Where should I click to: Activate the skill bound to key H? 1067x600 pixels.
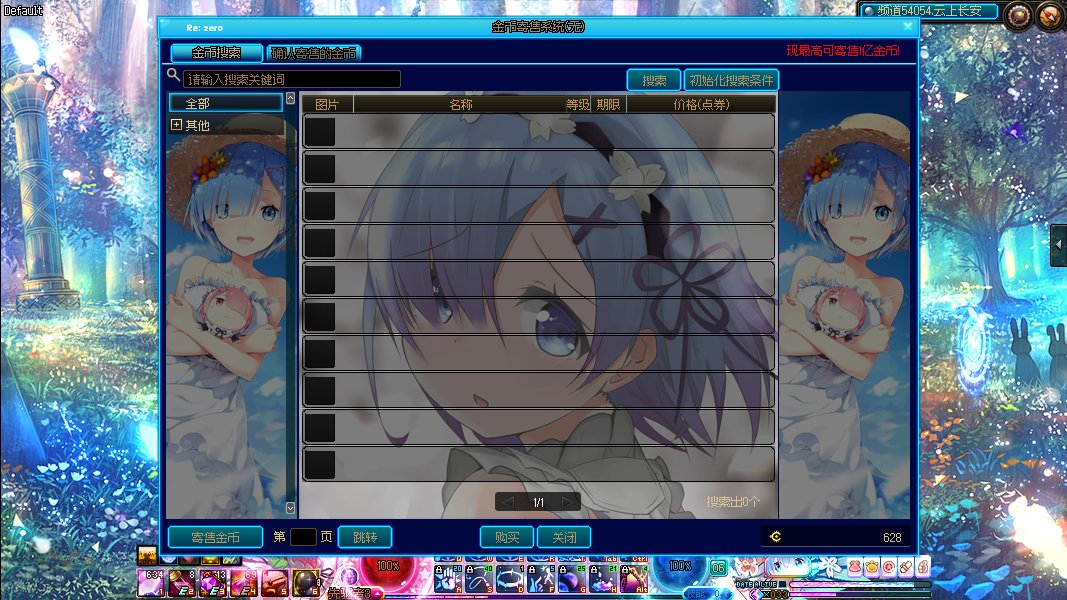coord(604,579)
